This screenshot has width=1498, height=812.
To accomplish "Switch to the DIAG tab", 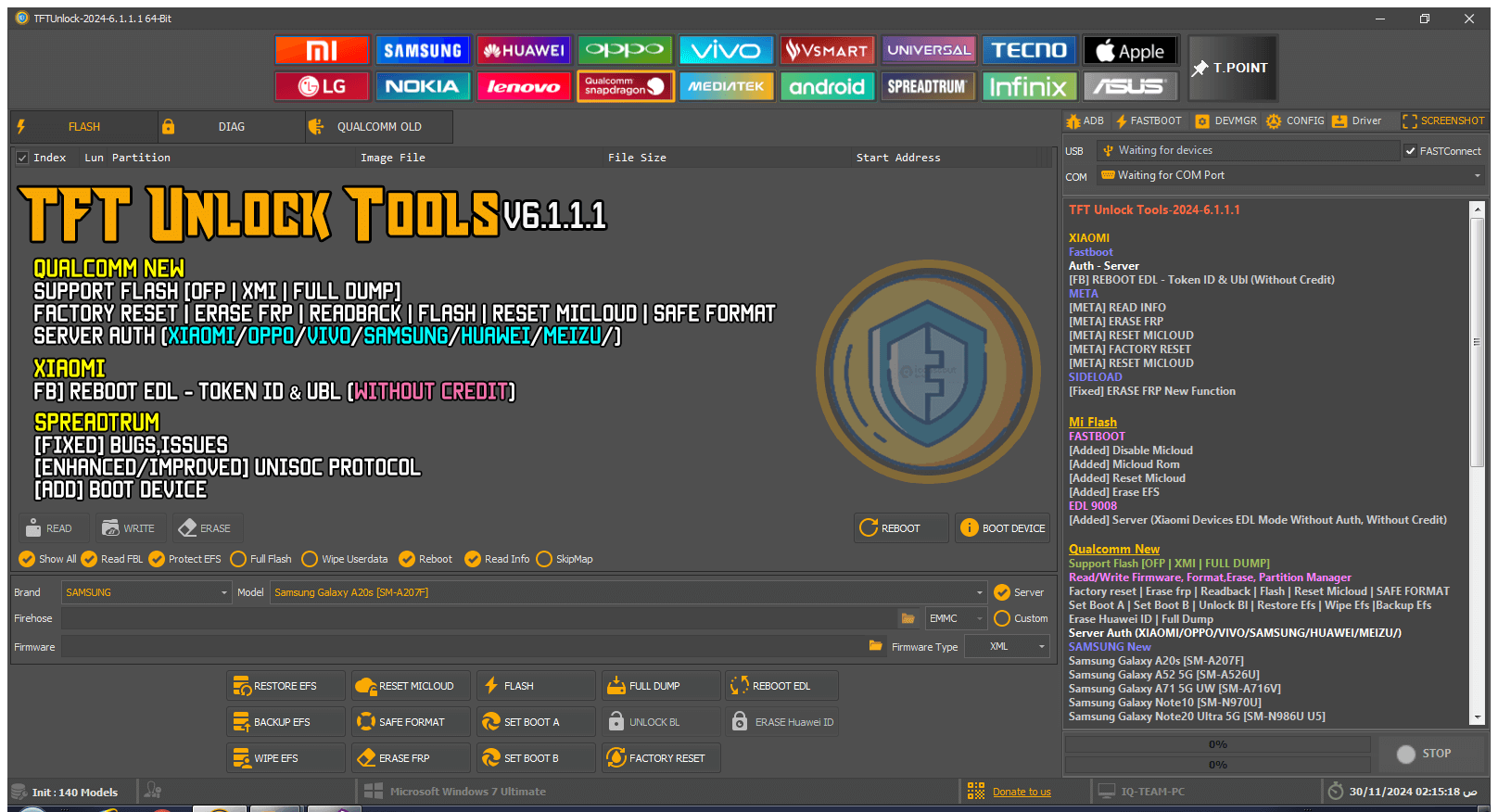I will (231, 127).
